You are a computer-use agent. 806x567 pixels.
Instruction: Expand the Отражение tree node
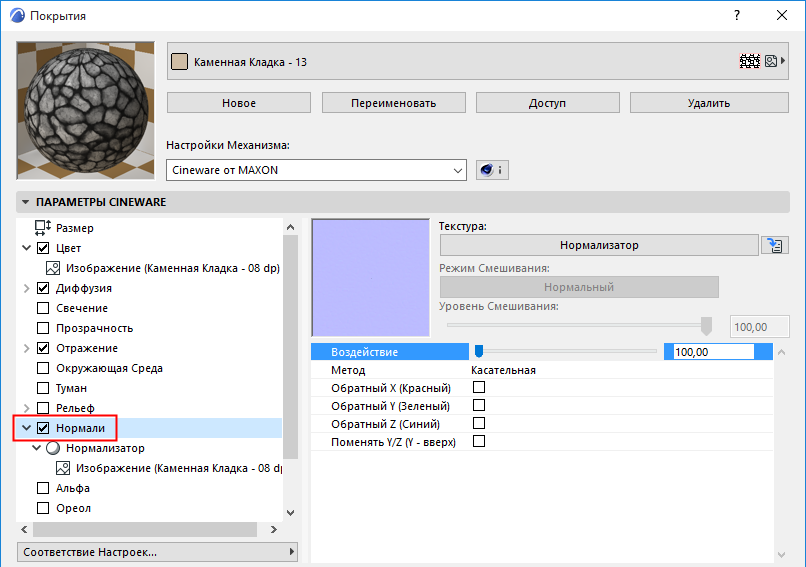(x=27, y=348)
